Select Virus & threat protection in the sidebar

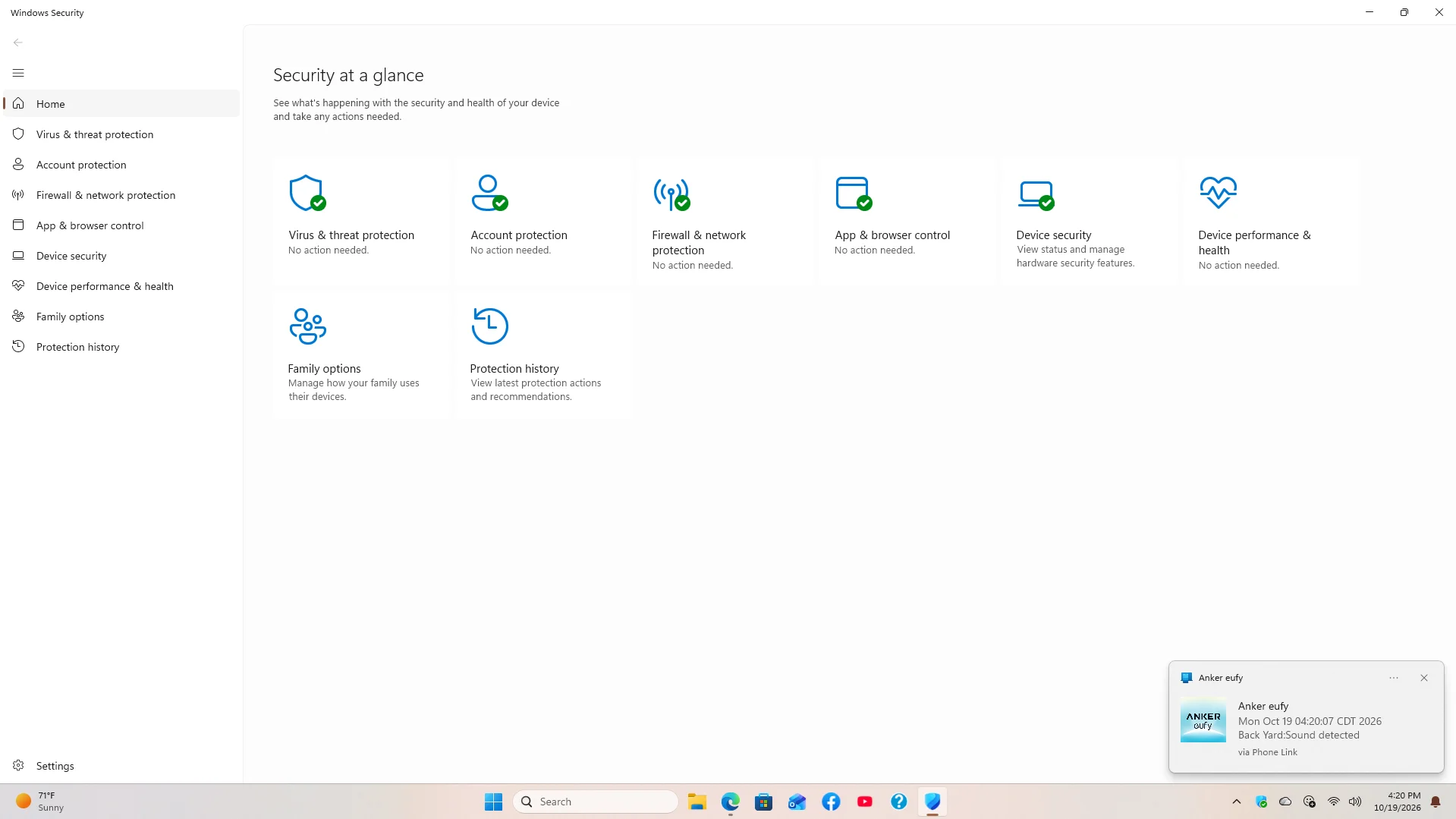(x=121, y=134)
